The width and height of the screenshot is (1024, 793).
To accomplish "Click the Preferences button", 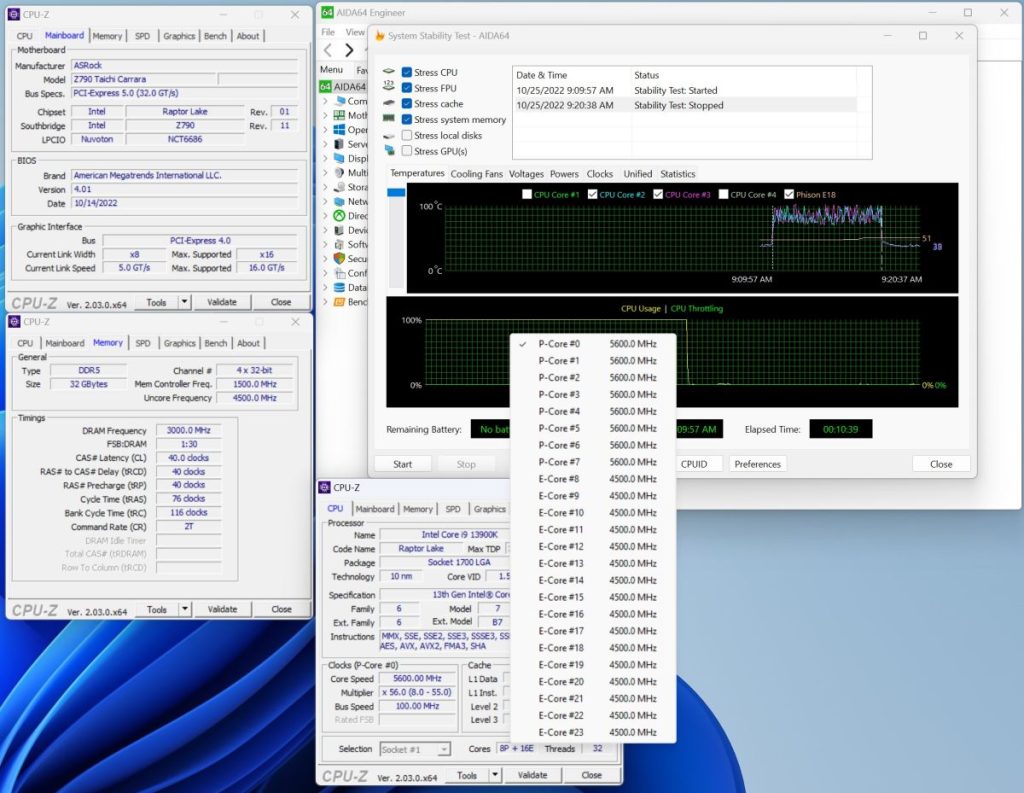I will pyautogui.click(x=758, y=464).
